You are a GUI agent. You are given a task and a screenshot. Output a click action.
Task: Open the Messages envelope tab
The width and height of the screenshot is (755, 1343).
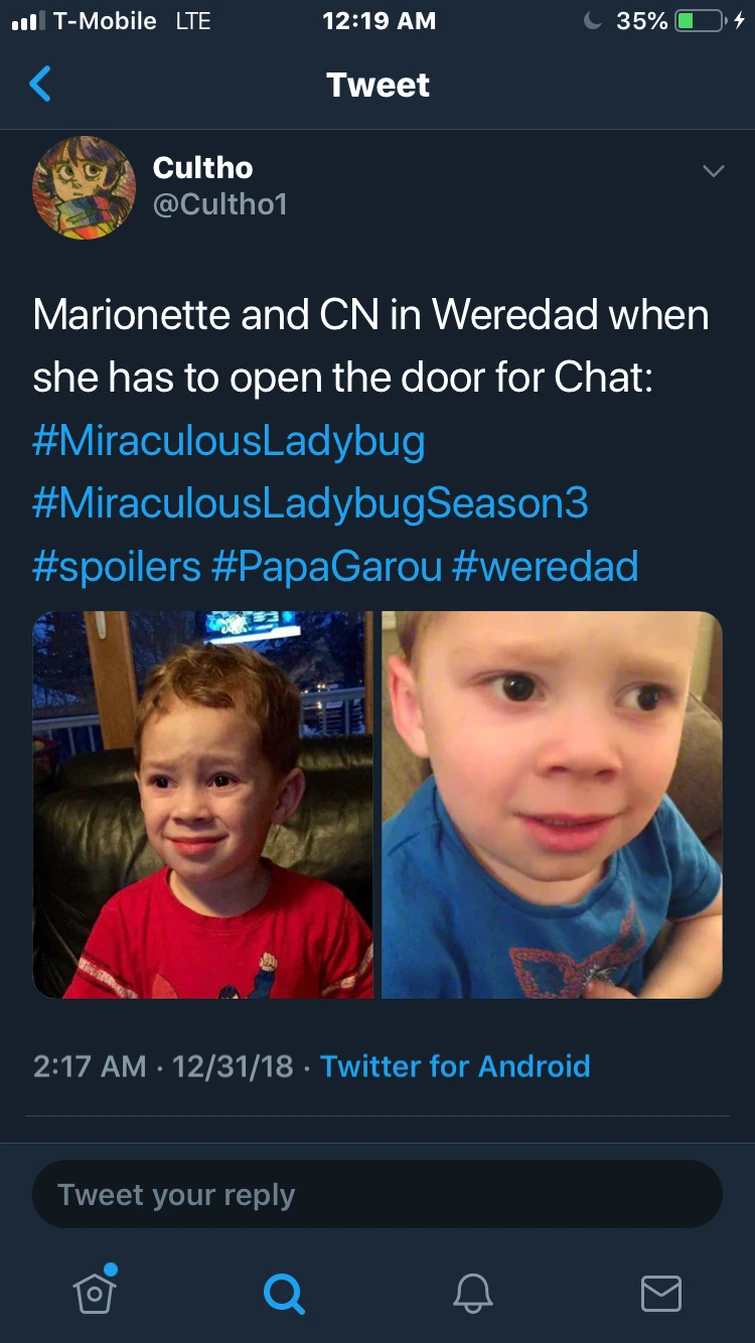click(661, 1293)
